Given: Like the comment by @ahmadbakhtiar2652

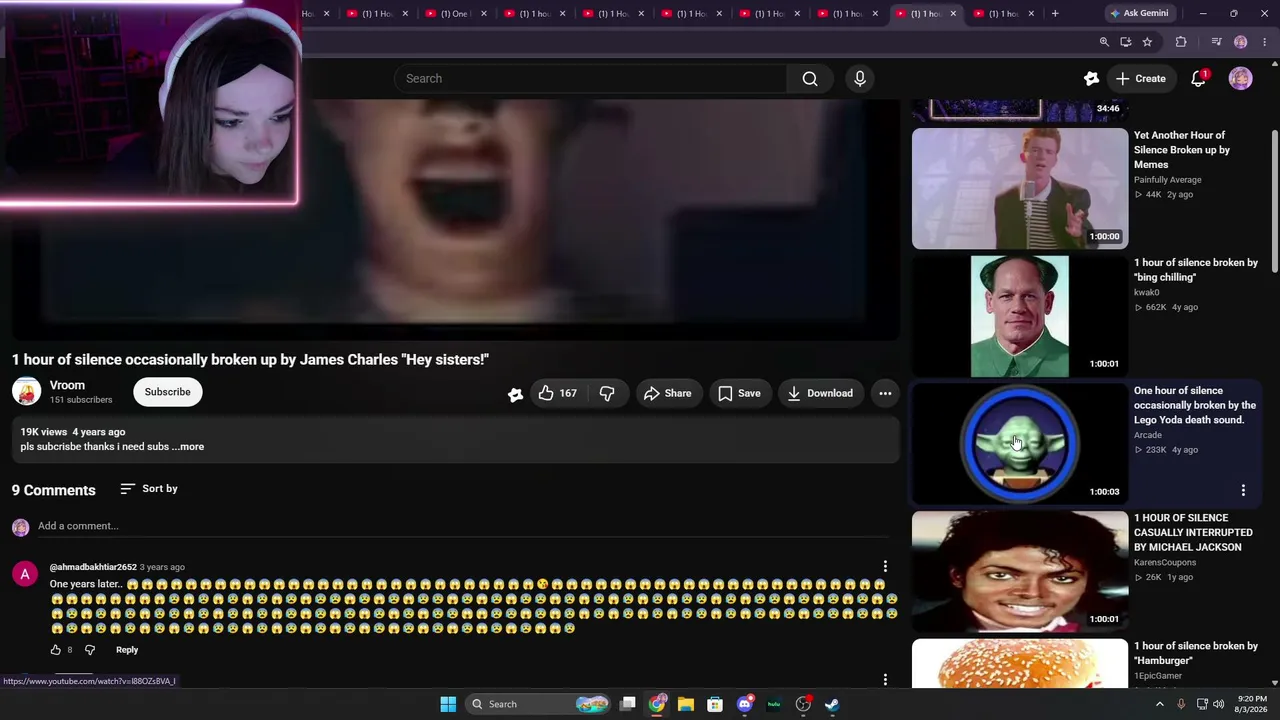Looking at the screenshot, I should (x=56, y=650).
